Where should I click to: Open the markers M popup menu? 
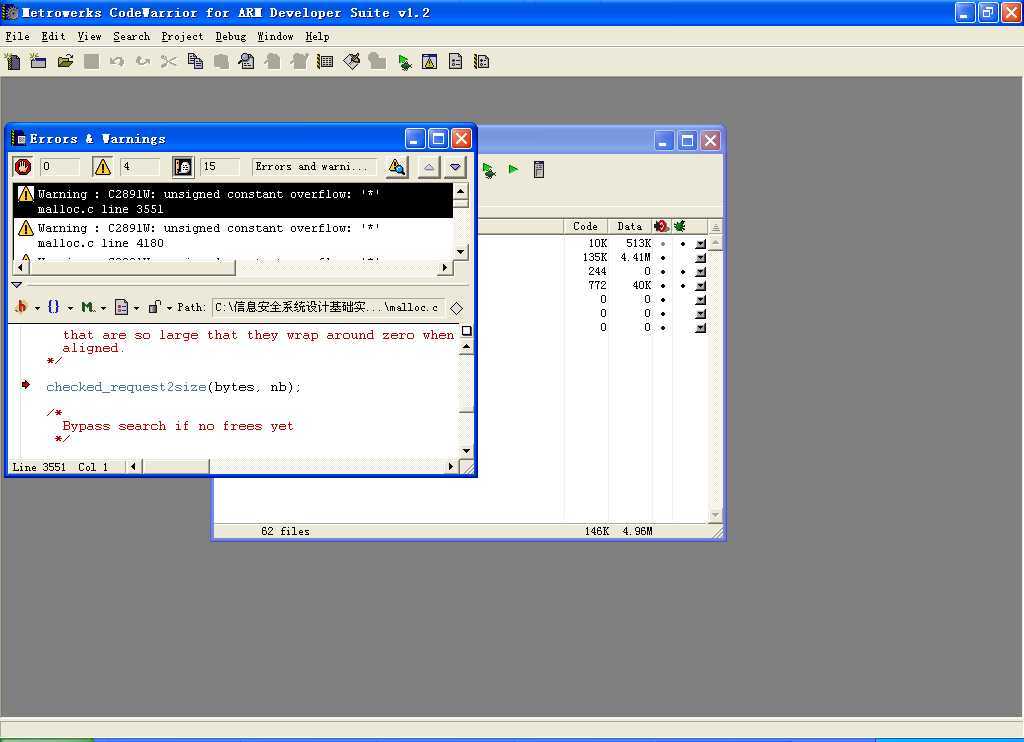(93, 307)
